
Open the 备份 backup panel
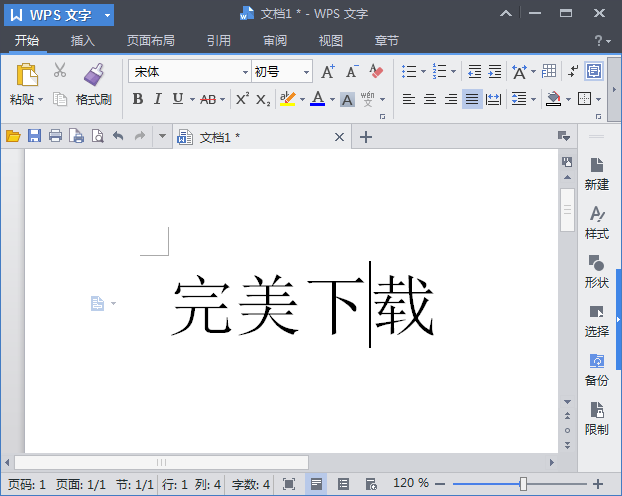(596, 368)
